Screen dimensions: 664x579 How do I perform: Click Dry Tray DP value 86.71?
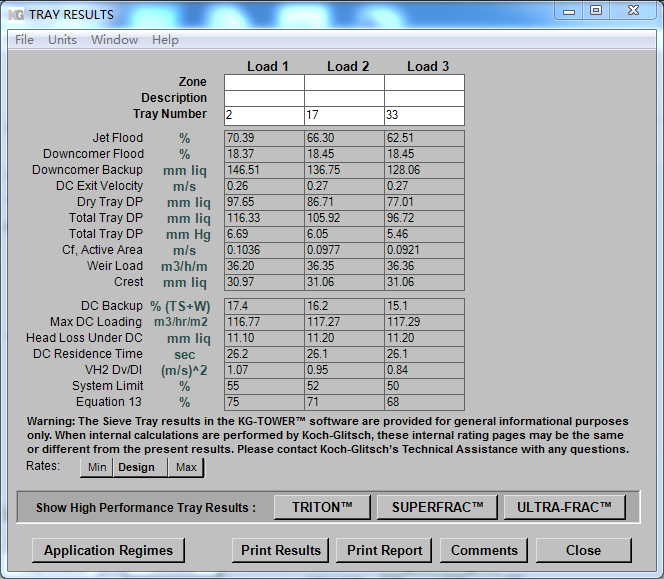[x=344, y=202]
